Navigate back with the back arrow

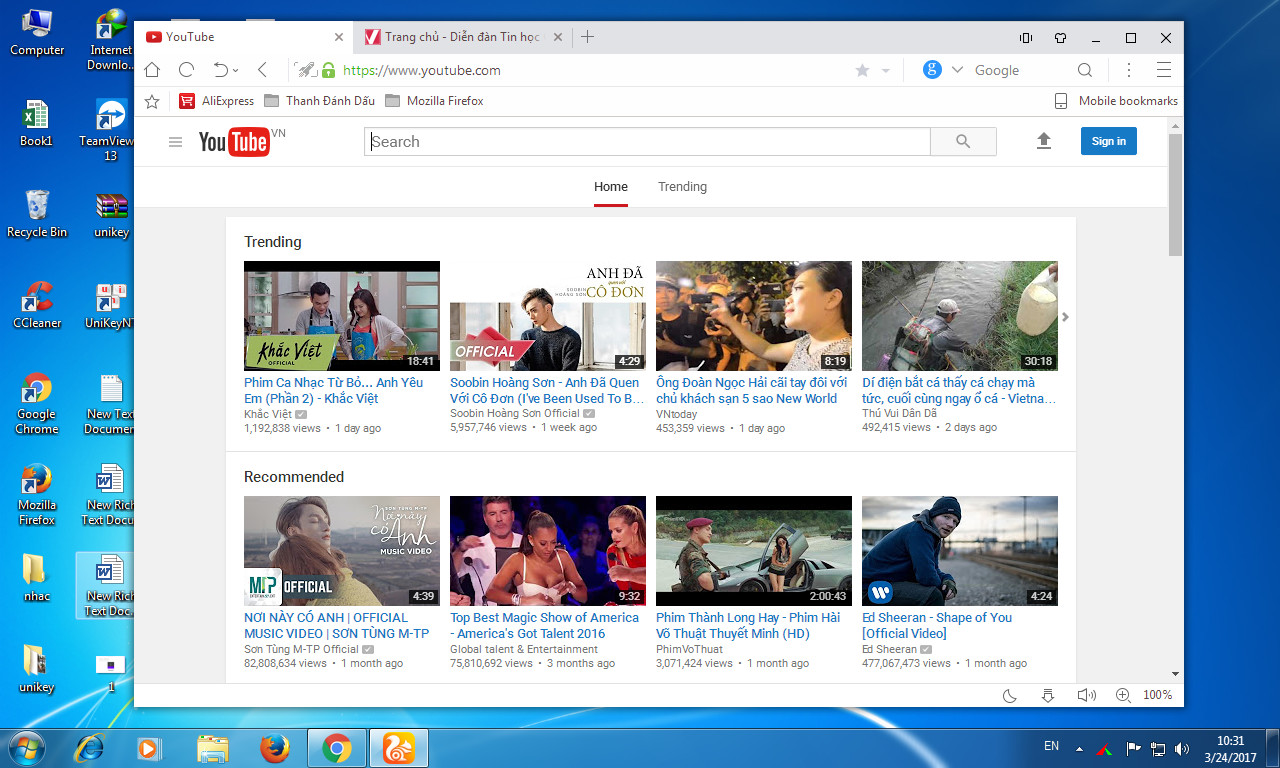pyautogui.click(x=262, y=70)
